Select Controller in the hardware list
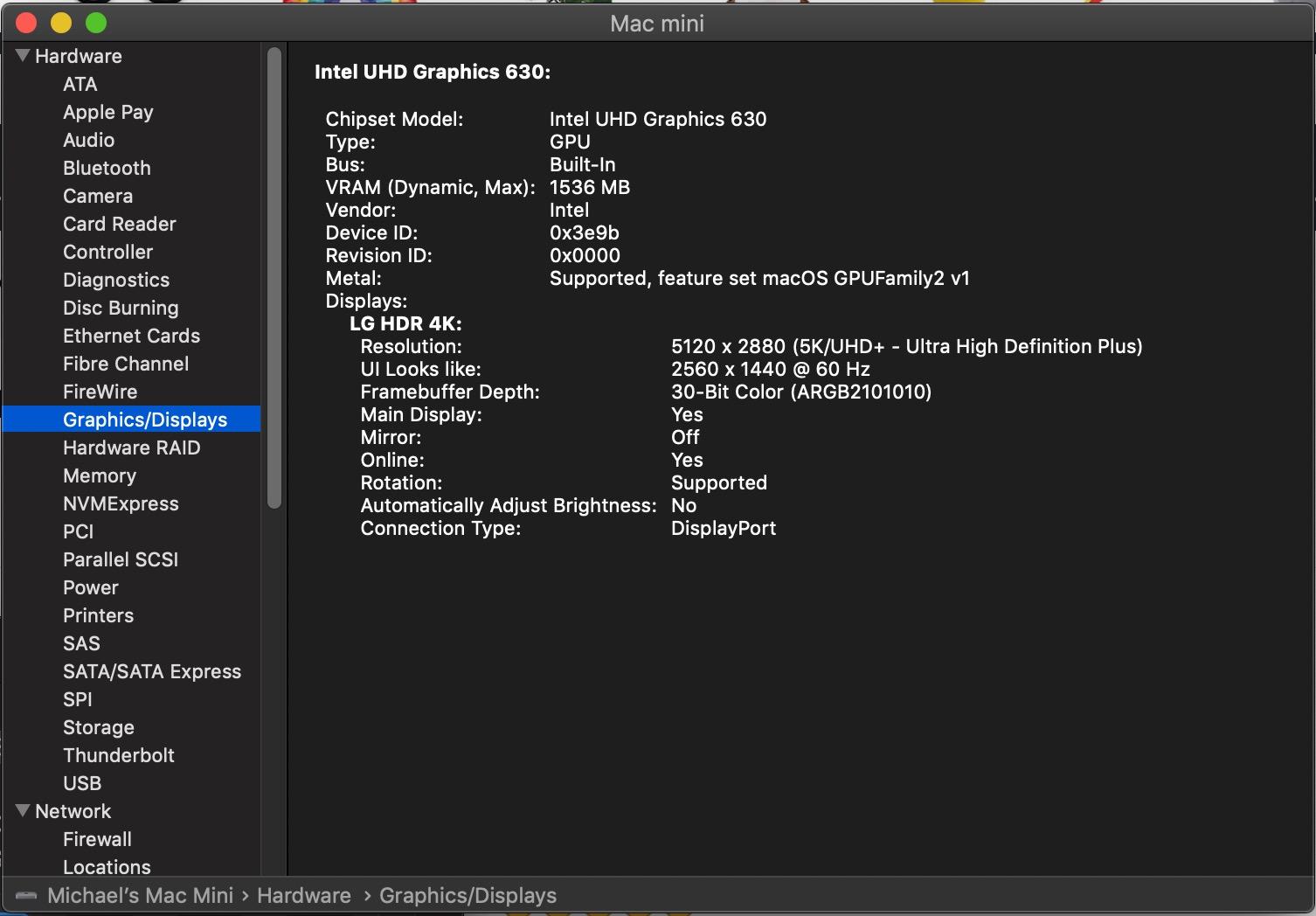1316x916 pixels. click(x=107, y=252)
